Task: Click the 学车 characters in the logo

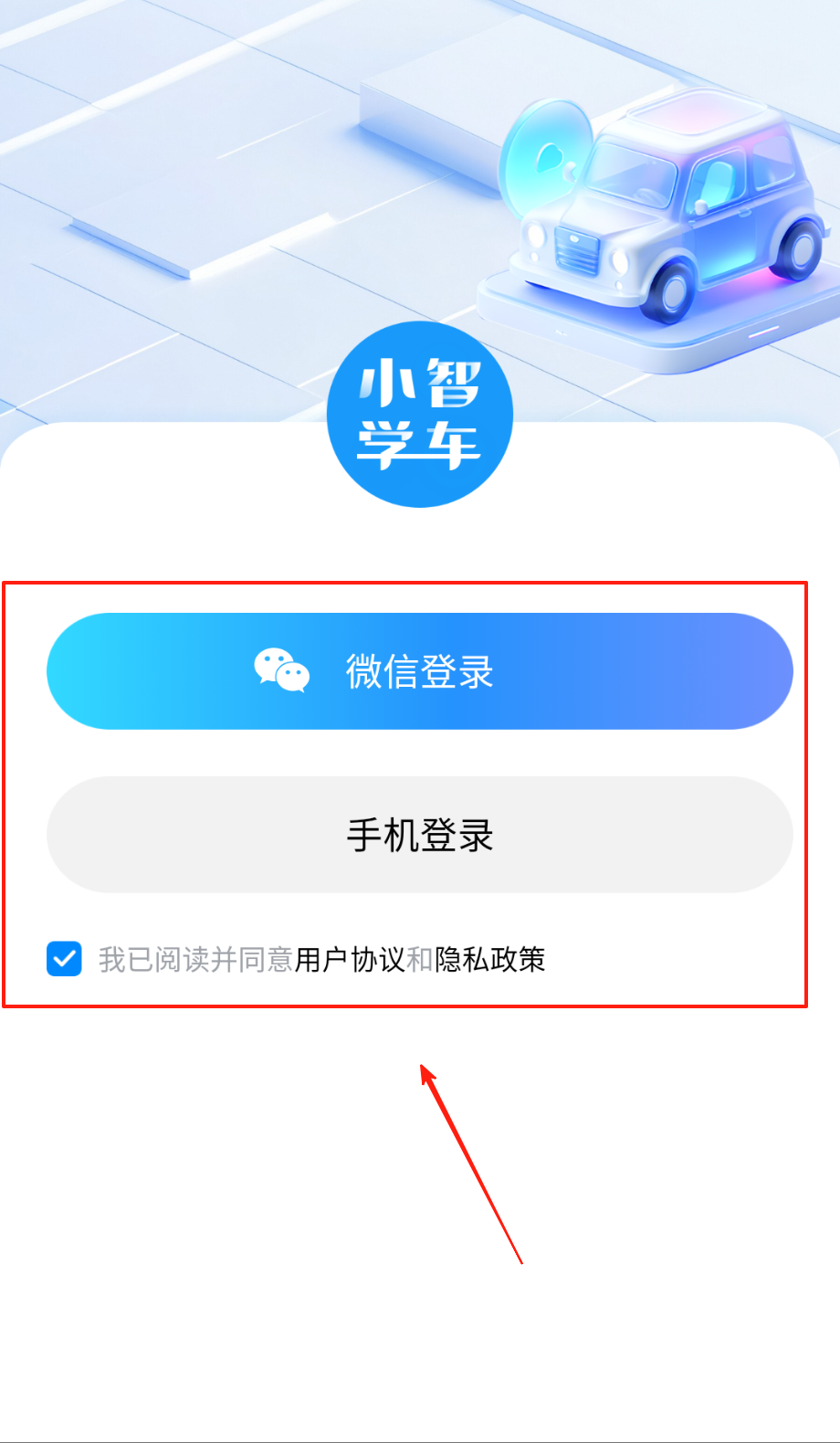Action: (420, 446)
